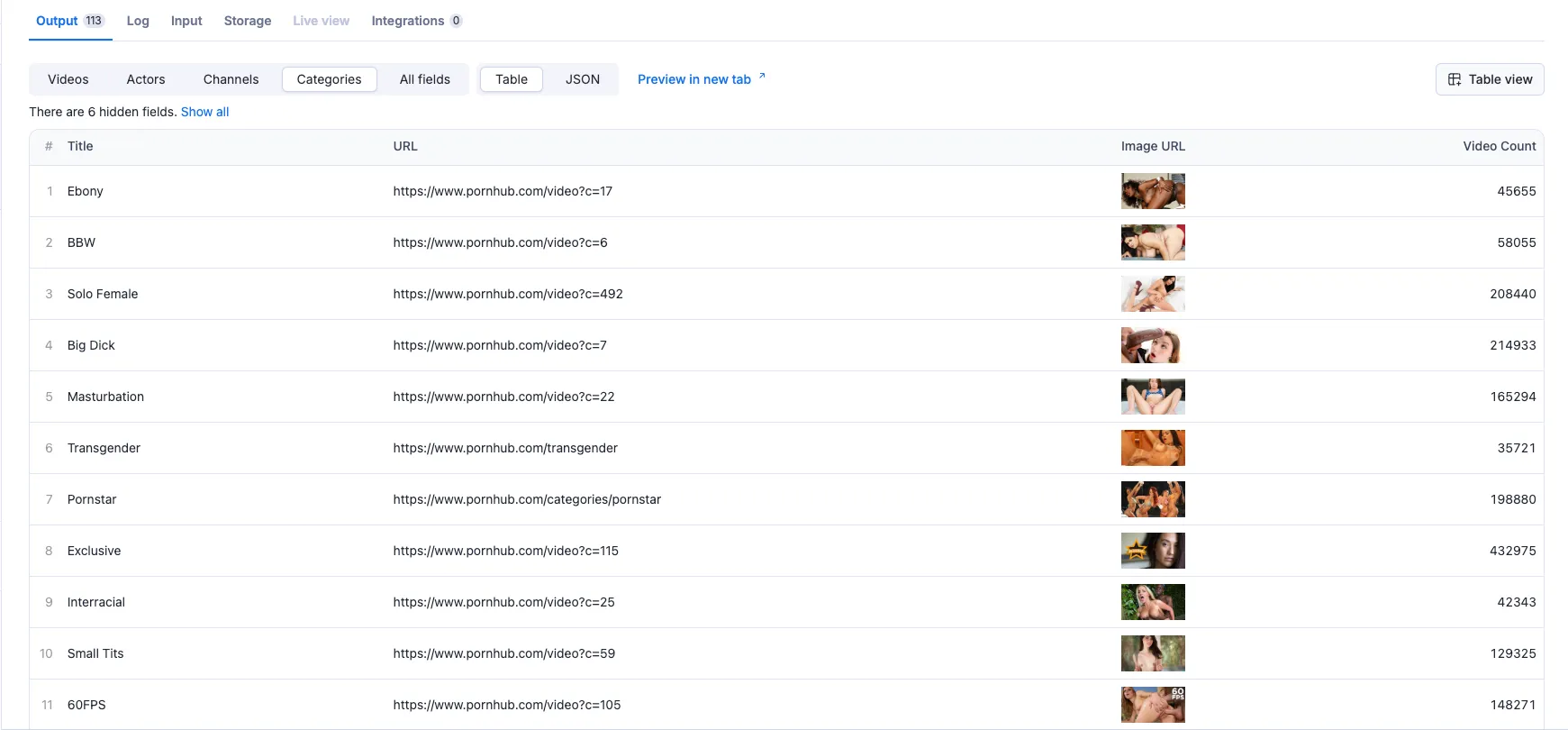Viewport: 1568px width, 730px height.
Task: Select the Channels view filter
Action: pos(231,79)
